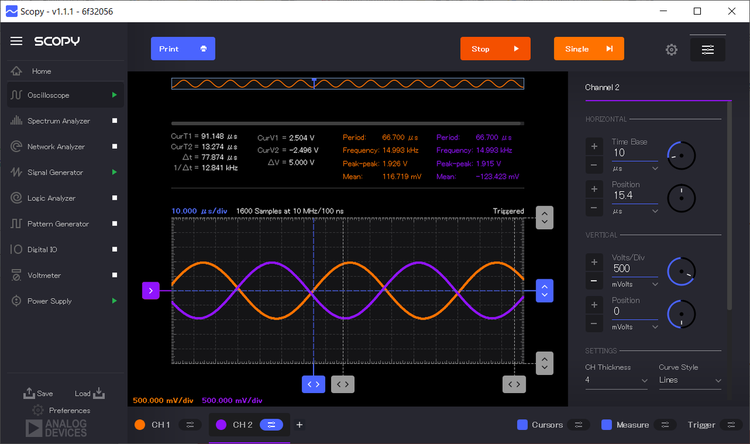Open Volts/Div unit dropdown (mVolts)

(x=635, y=284)
